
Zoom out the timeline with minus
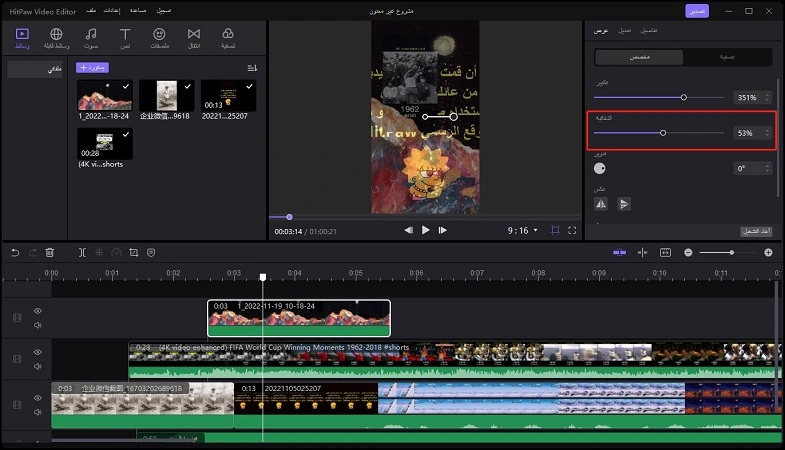688,253
